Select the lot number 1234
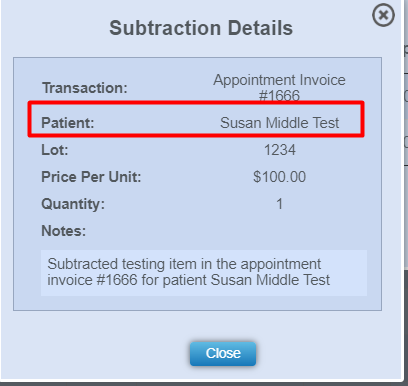This screenshot has width=408, height=386. point(280,150)
